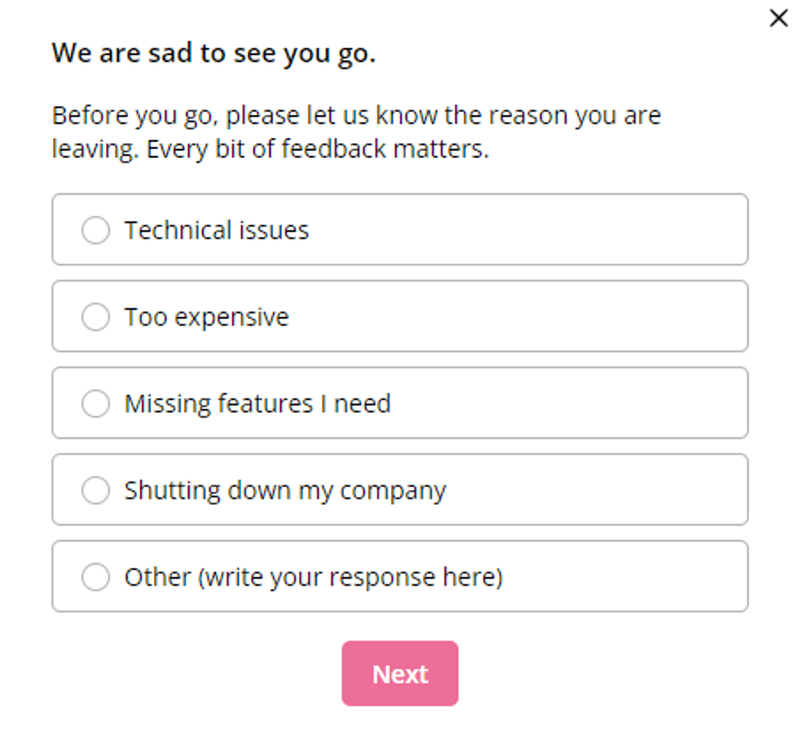Image resolution: width=800 pixels, height=743 pixels.
Task: Click the Missing features I need card
Action: pos(400,403)
